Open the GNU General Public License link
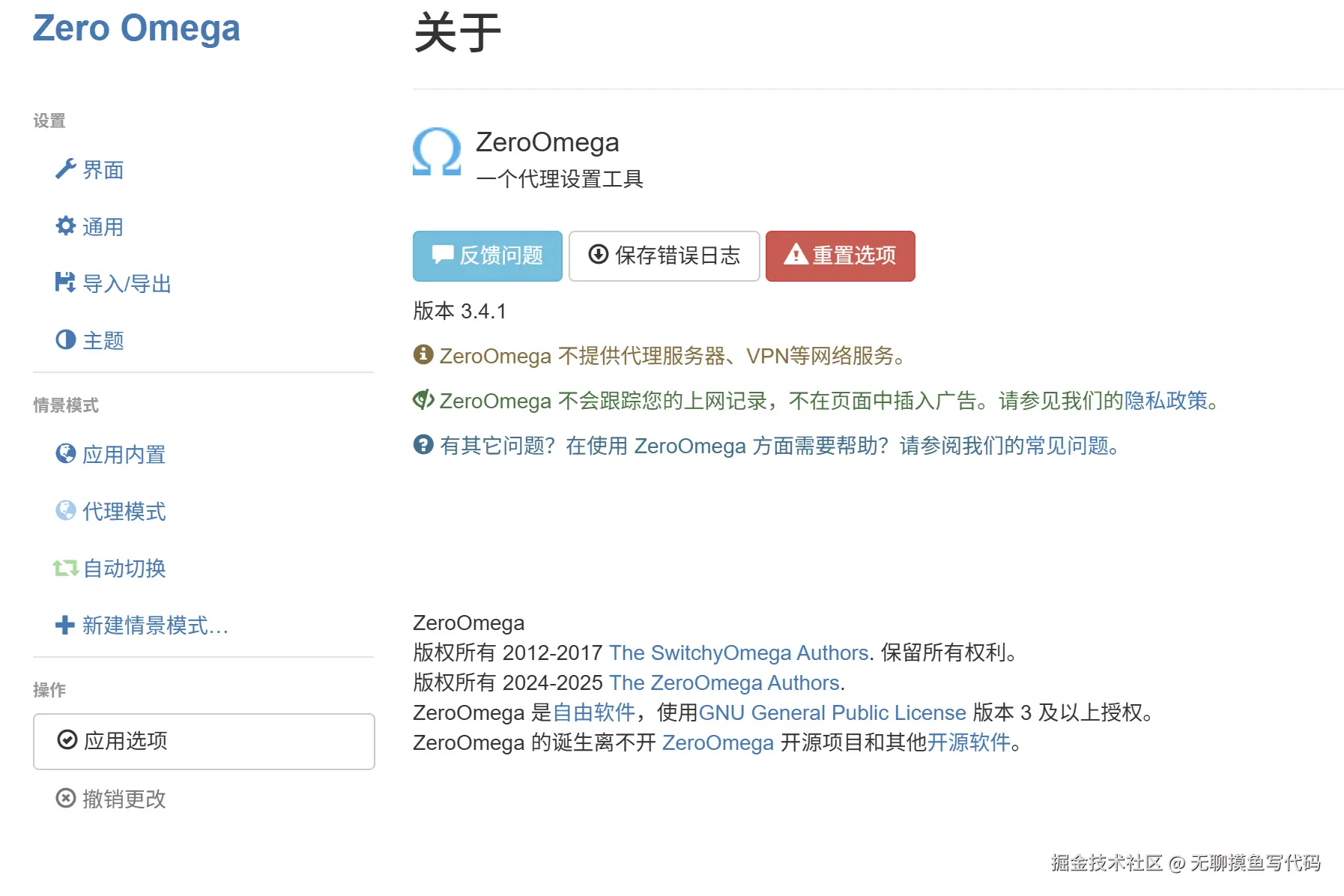 click(832, 712)
